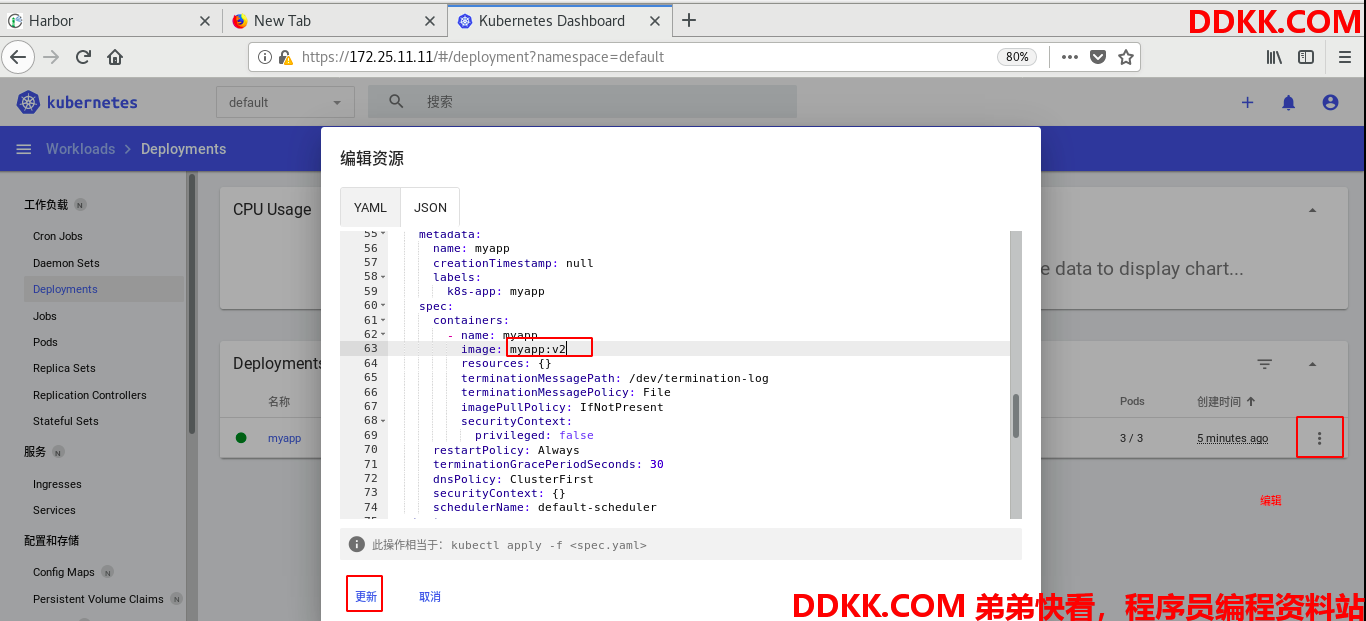1366x621 pixels.
Task: Click the green status dot of myapp
Action: (x=241, y=438)
